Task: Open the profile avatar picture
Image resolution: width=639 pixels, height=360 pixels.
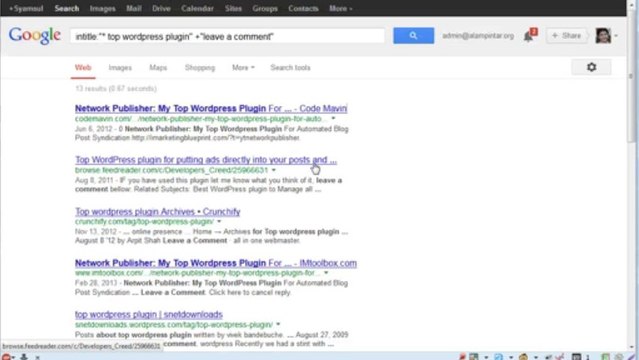Action: [603, 35]
